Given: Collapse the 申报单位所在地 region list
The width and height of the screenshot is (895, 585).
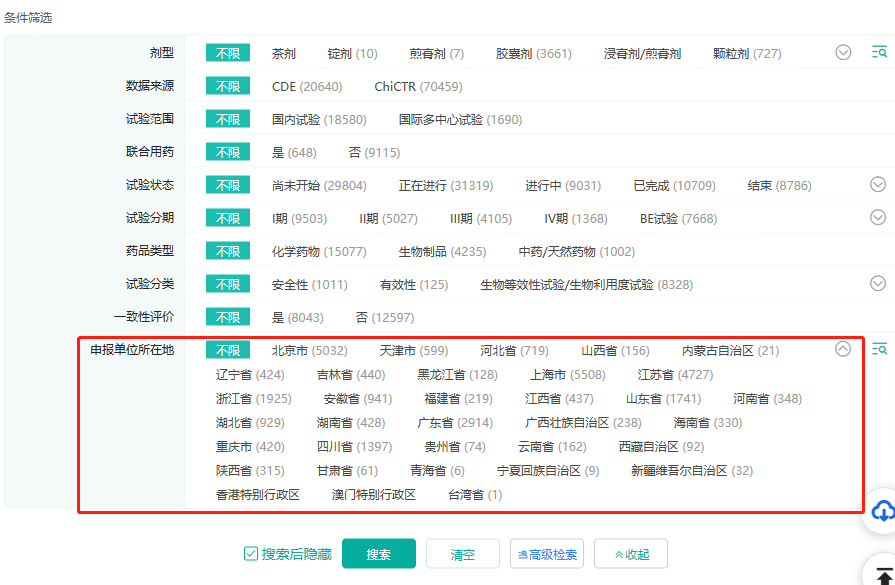Looking at the screenshot, I should point(843,349).
